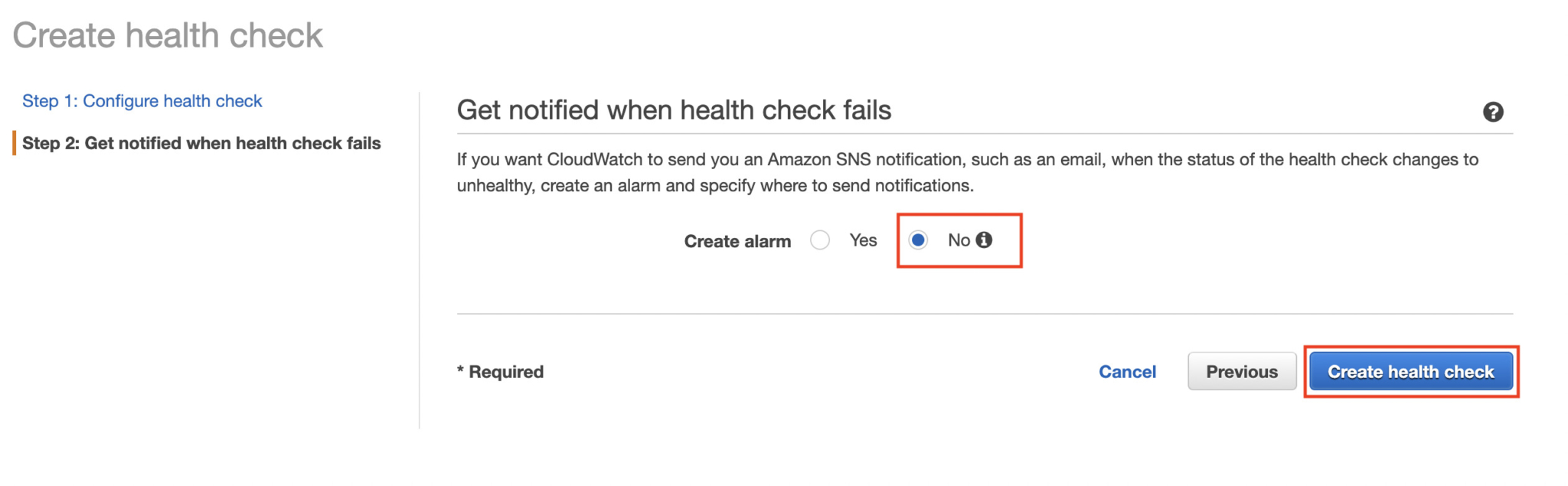Click the horizontal divider above the Cancel link
The height and width of the screenshot is (486, 1568).
[x=984, y=314]
